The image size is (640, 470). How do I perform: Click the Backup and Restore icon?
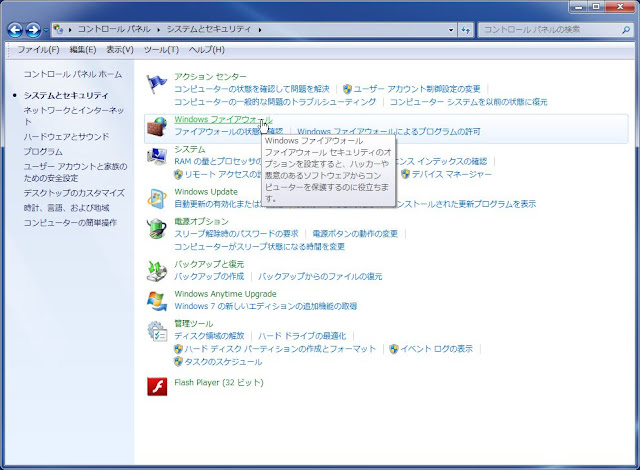pyautogui.click(x=157, y=270)
